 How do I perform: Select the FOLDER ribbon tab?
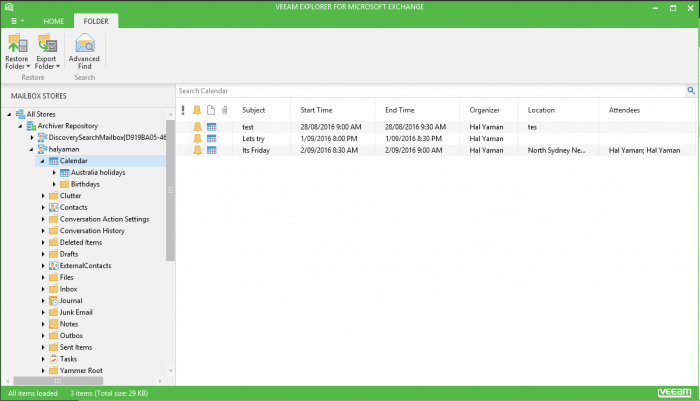pyautogui.click(x=96, y=21)
